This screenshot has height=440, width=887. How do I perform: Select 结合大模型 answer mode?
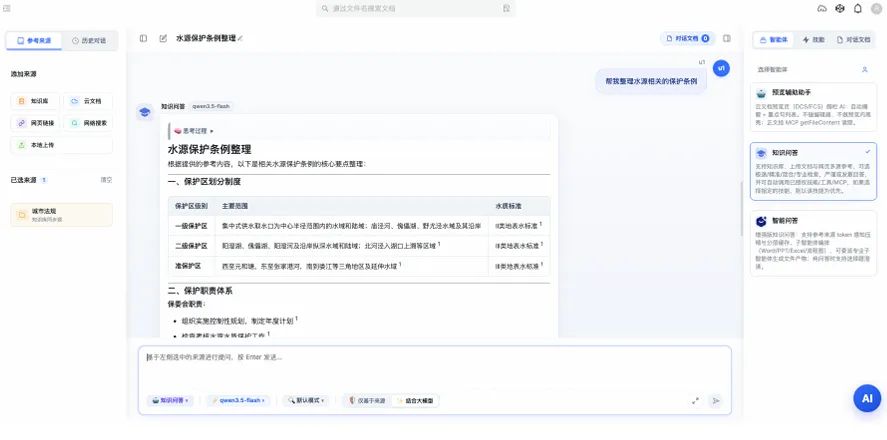pyautogui.click(x=415, y=400)
